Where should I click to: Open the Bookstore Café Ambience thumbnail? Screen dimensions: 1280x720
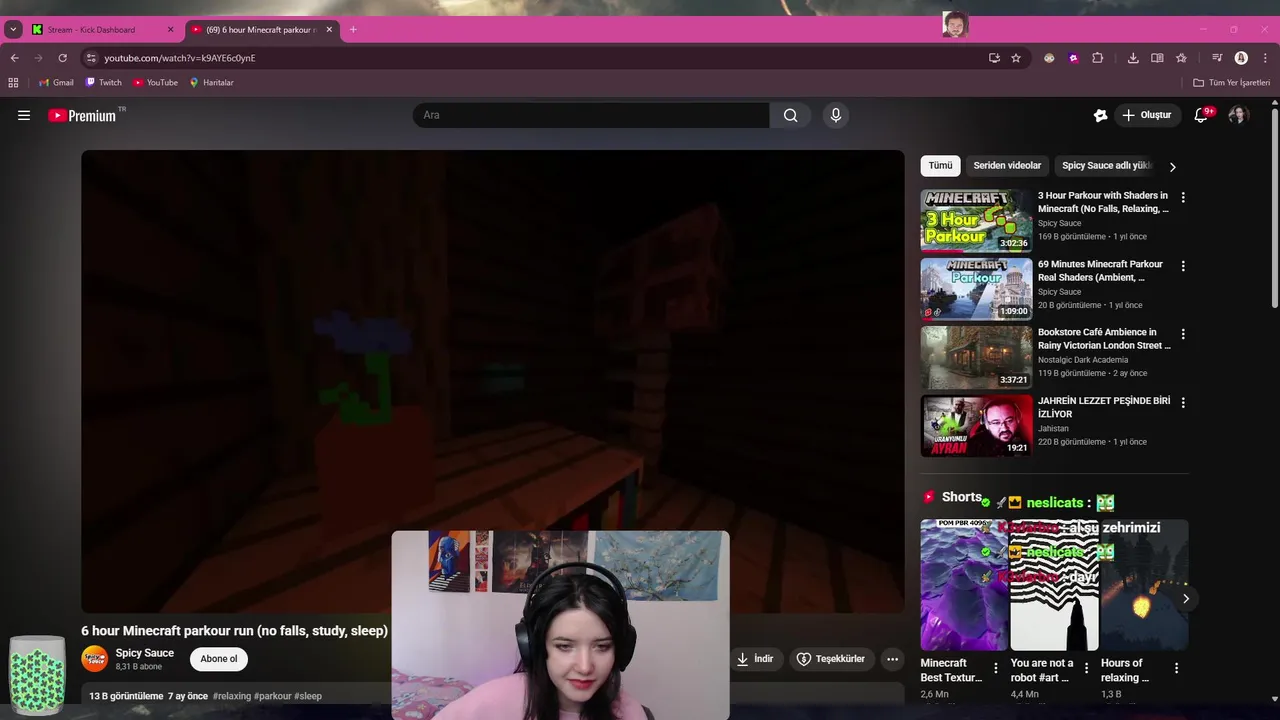tap(976, 357)
